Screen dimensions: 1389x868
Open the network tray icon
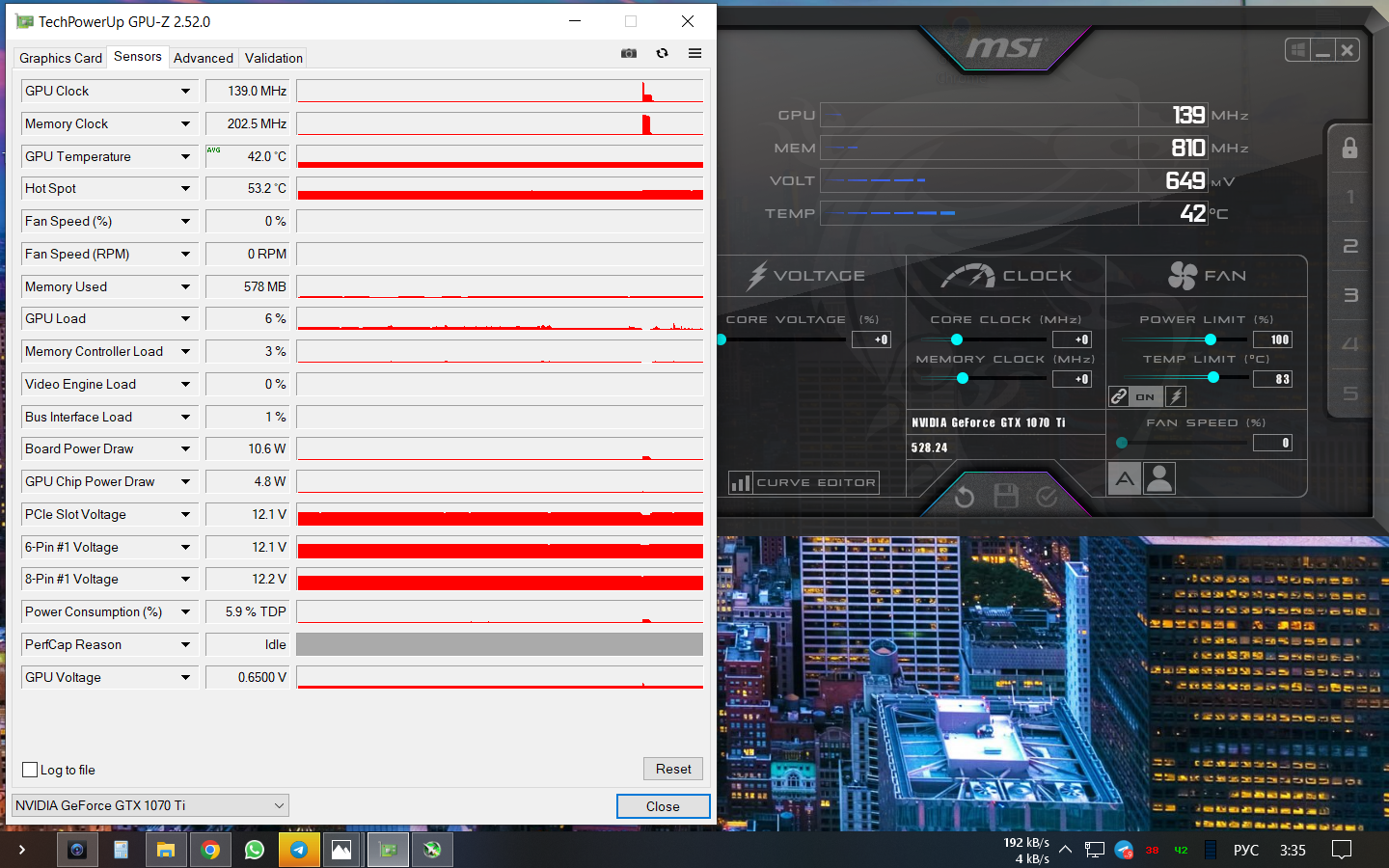1095,850
